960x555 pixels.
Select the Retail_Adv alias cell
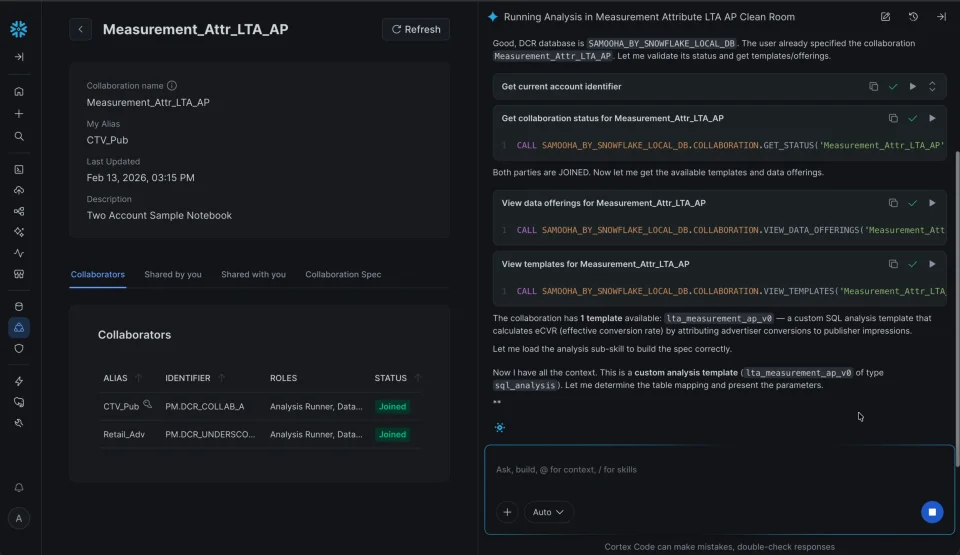pyautogui.click(x=124, y=434)
